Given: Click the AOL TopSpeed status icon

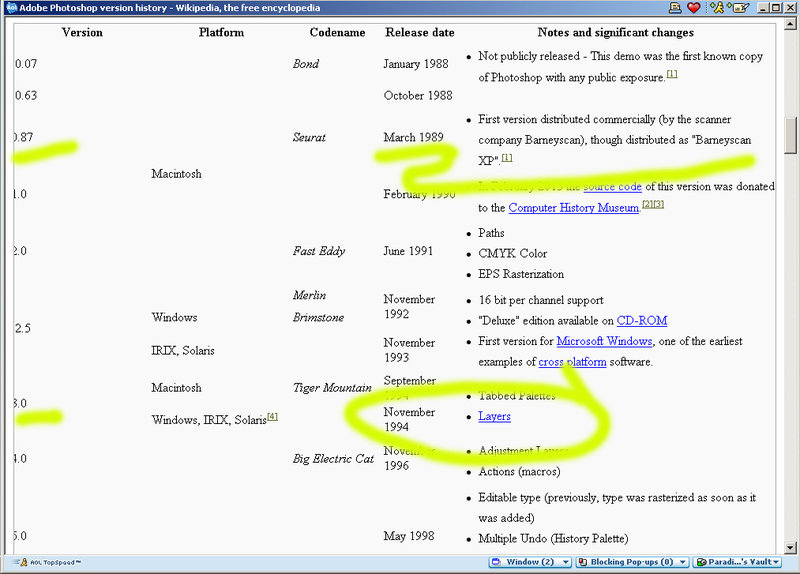Looking at the screenshot, I should [47, 562].
